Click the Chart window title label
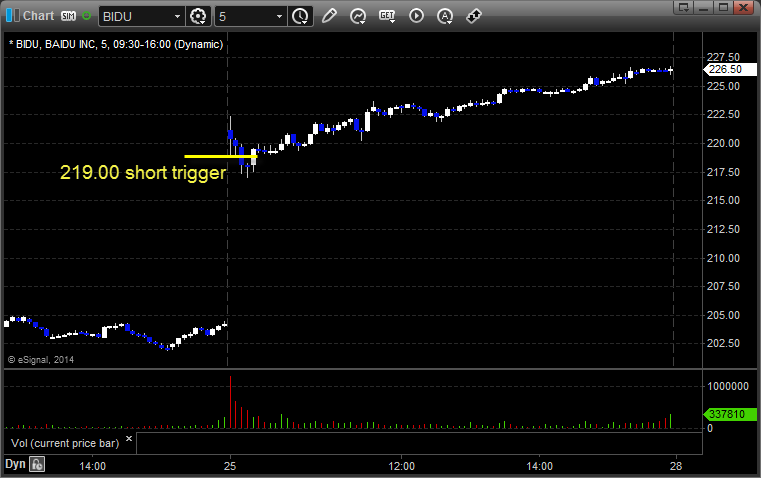The height and width of the screenshot is (478, 761). coord(38,16)
